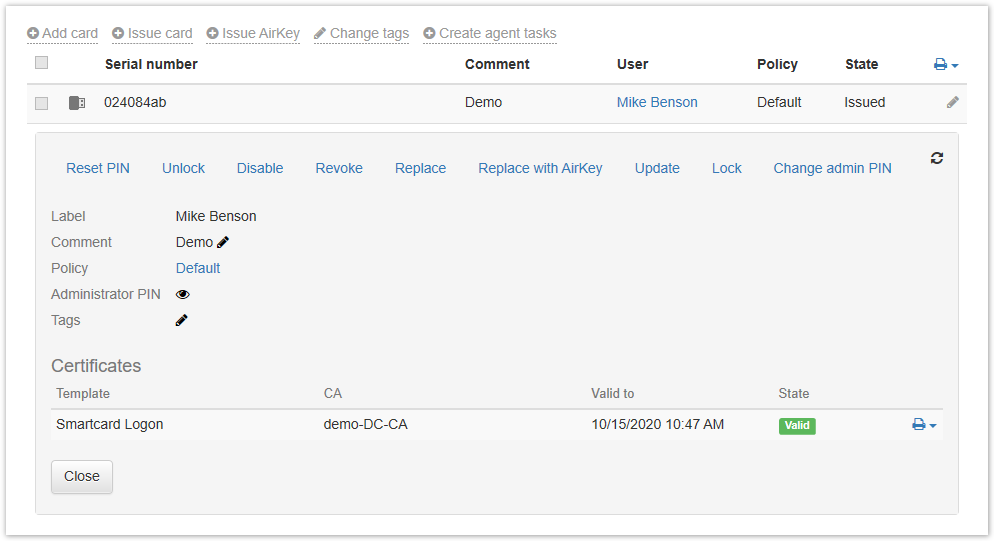
Task: Edit the Demo comment with pencil icon
Action: click(x=223, y=242)
